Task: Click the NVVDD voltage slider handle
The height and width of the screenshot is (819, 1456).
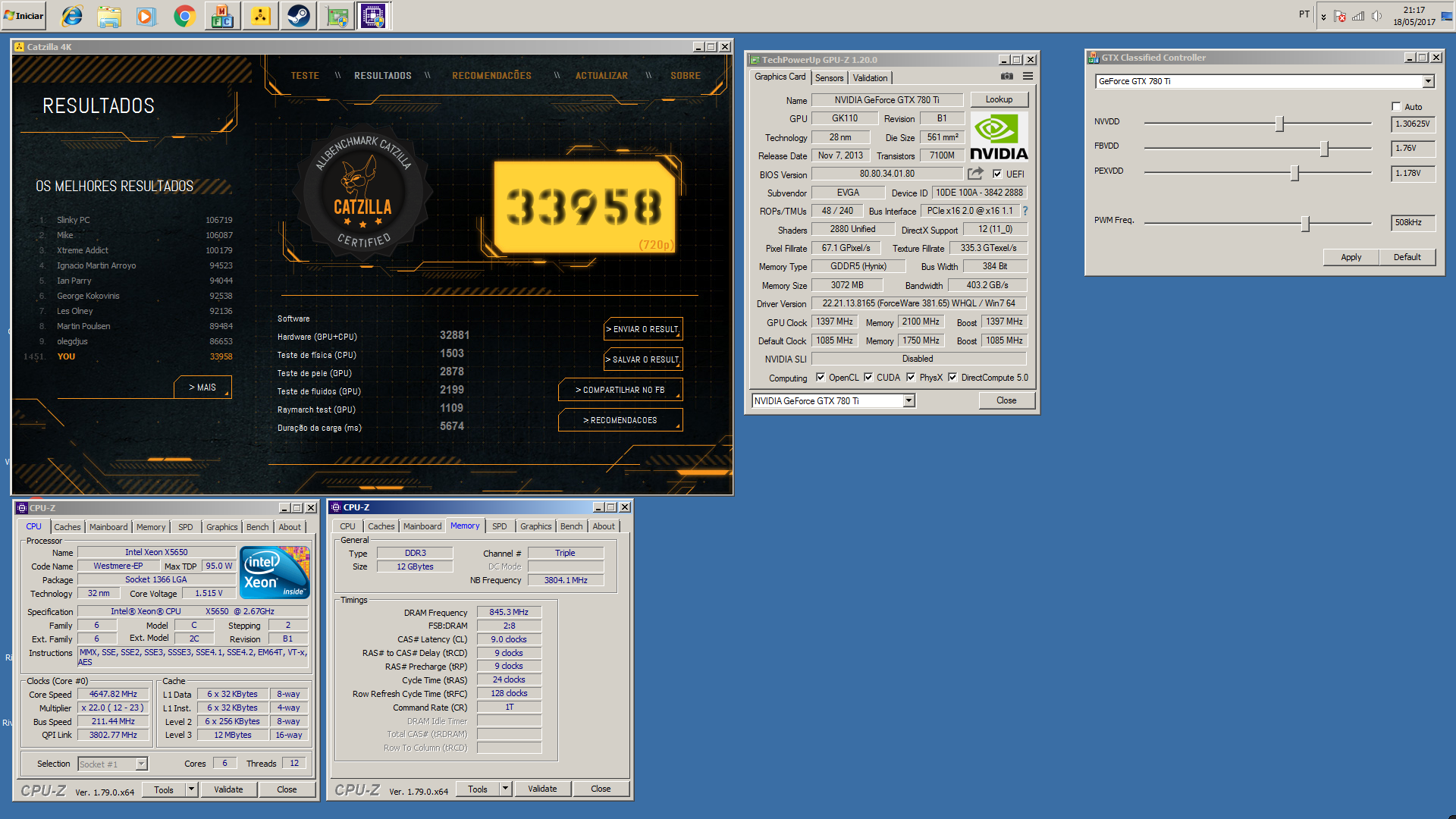Action: point(1279,124)
